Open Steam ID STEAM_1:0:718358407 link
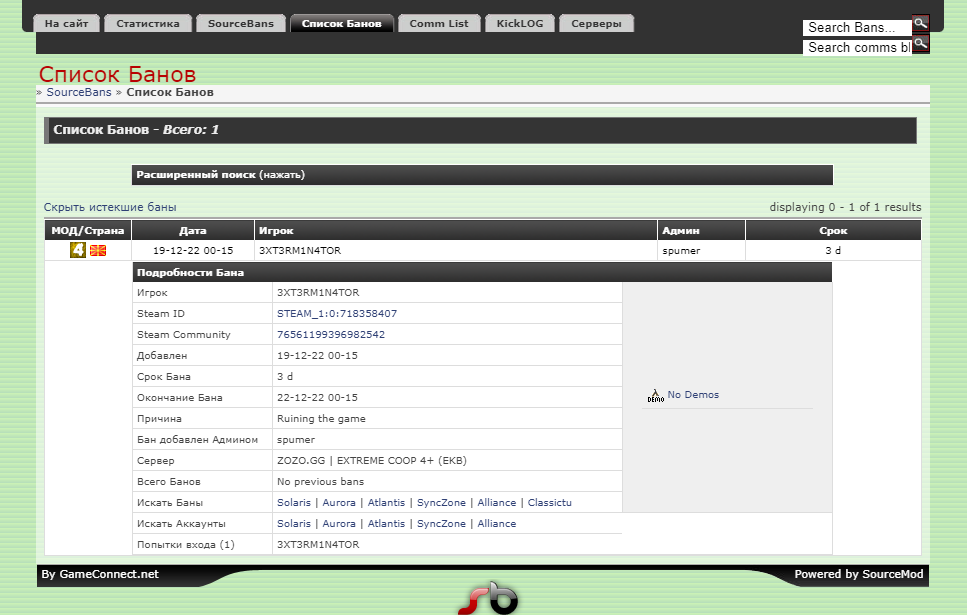This screenshot has width=967, height=615. coord(337,313)
